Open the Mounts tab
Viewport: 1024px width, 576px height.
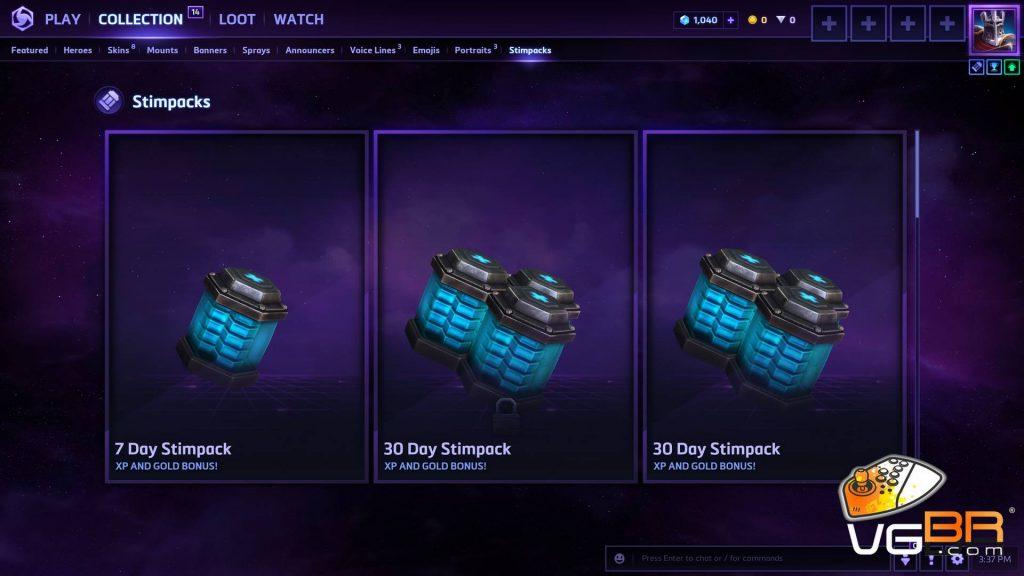pos(162,50)
